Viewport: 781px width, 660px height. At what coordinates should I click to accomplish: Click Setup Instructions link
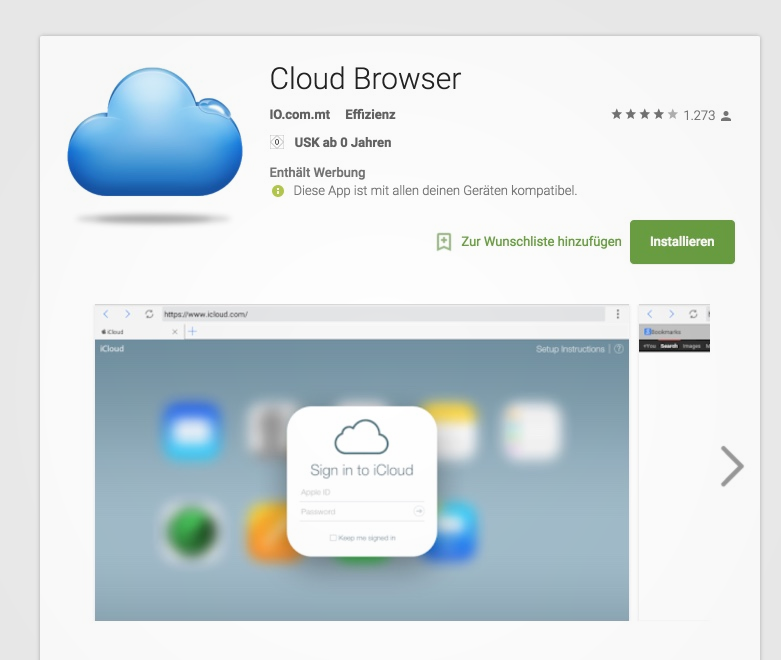[x=570, y=349]
